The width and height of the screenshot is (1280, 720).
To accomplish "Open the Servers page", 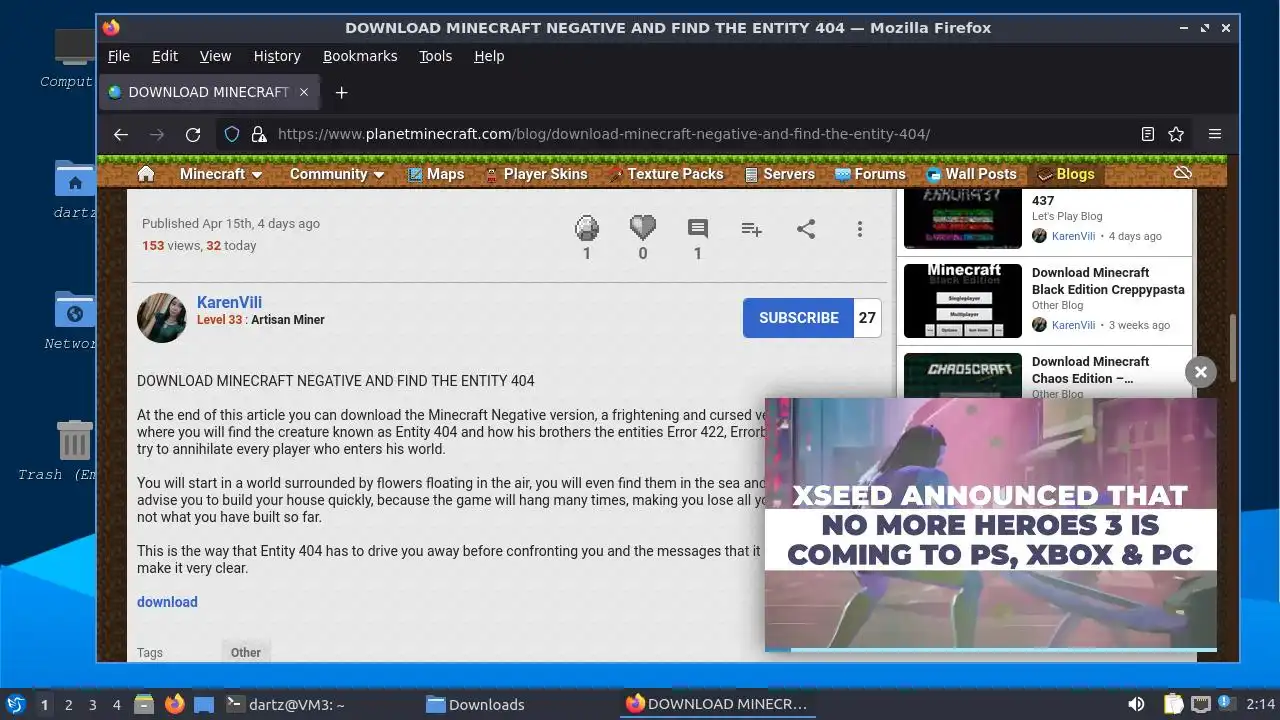I will tap(780, 174).
